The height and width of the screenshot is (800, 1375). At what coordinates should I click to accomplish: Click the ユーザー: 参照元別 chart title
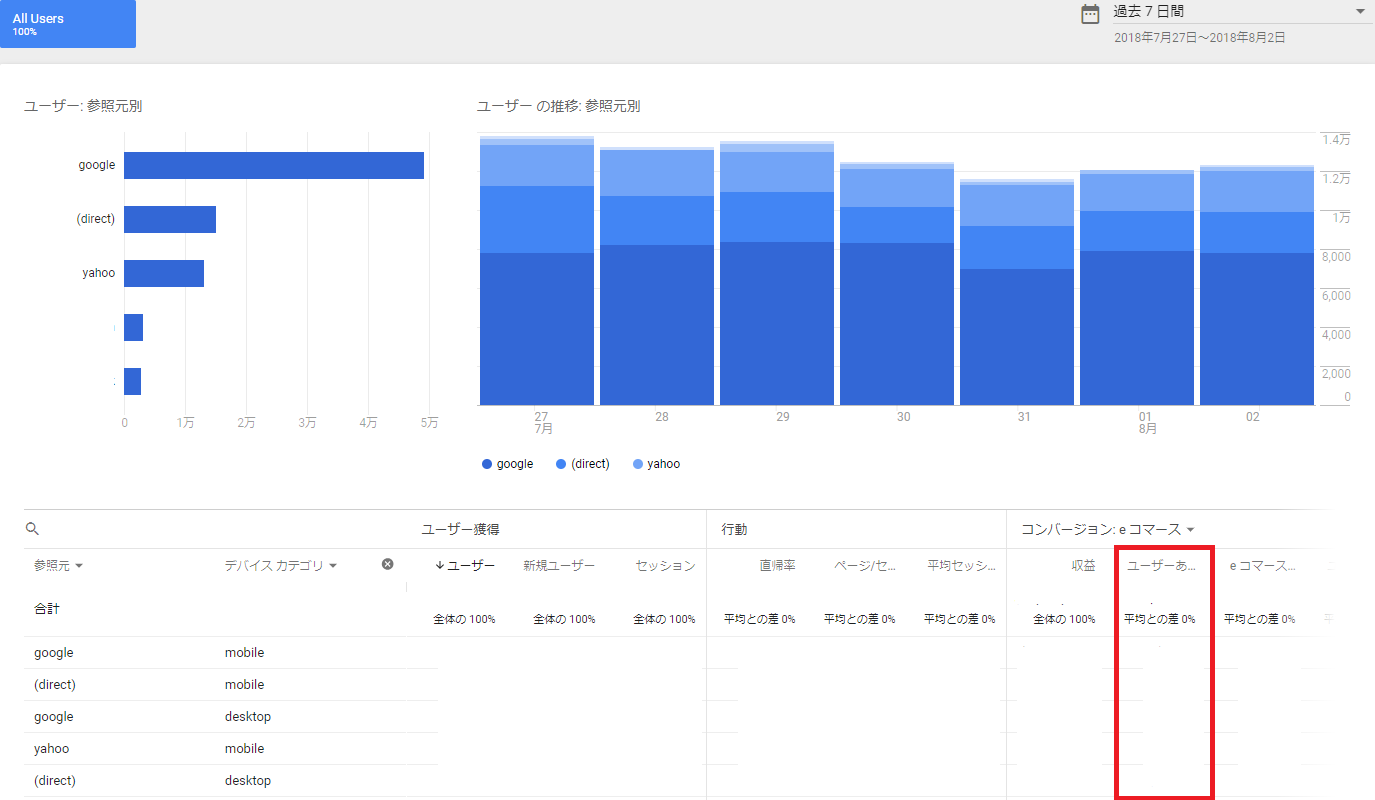[83, 106]
